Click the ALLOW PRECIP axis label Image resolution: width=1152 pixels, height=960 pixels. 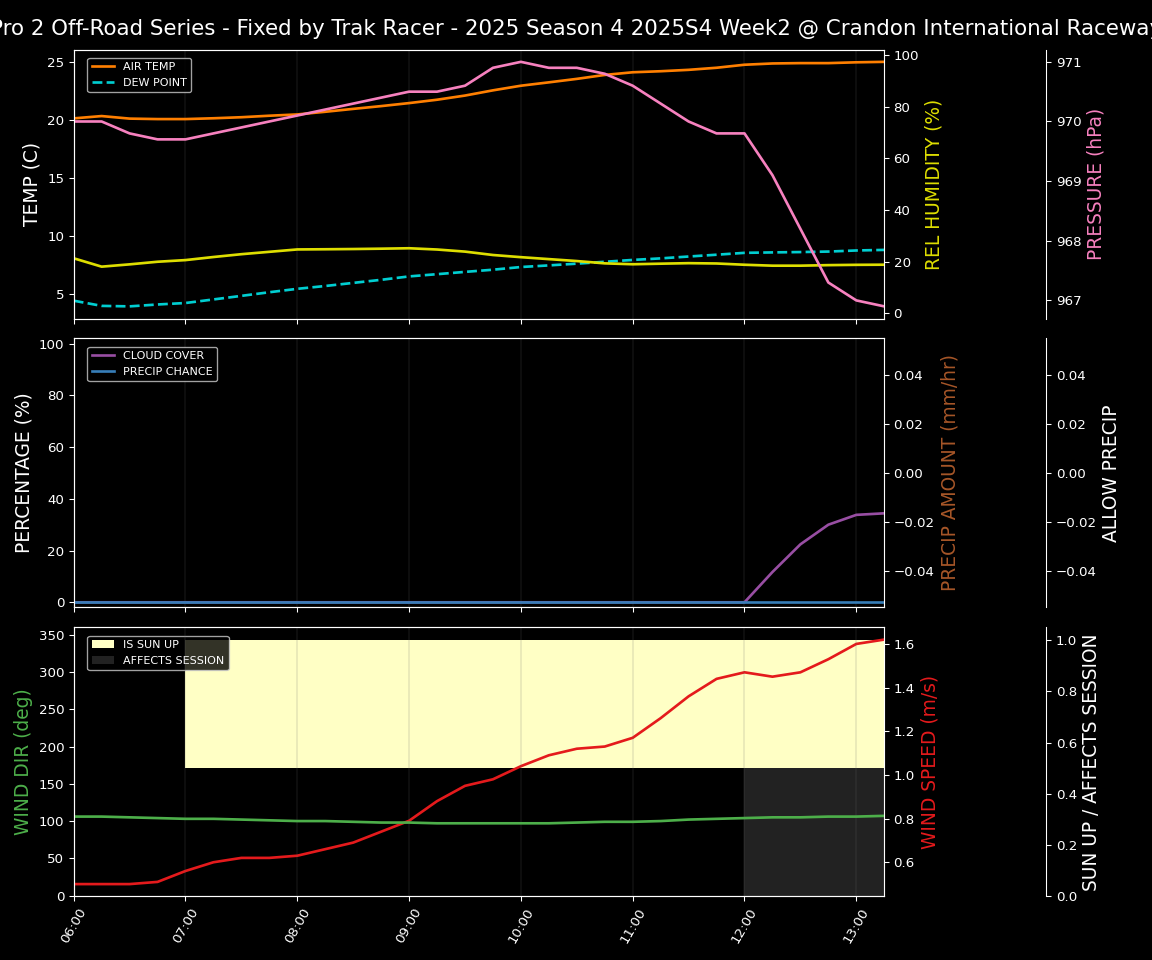tap(1110, 472)
